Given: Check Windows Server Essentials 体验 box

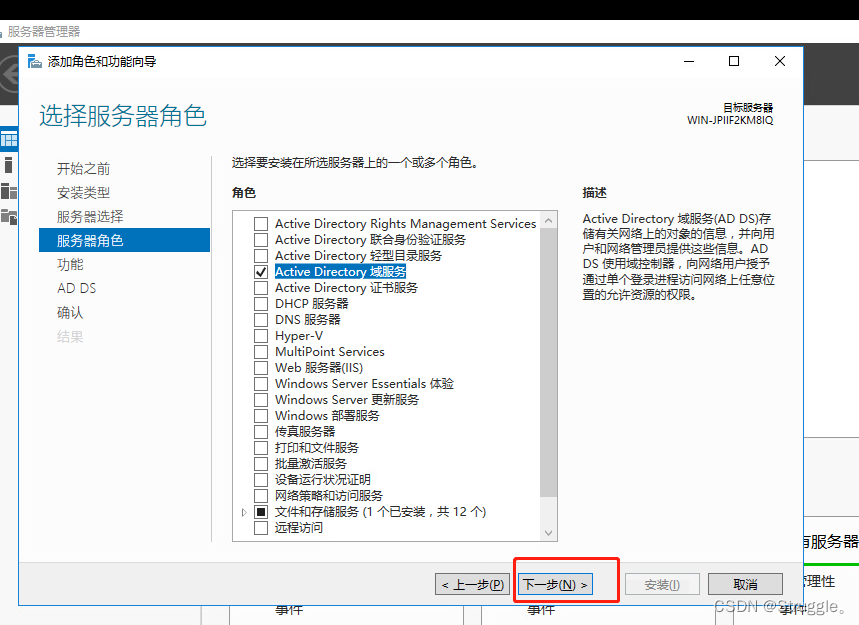Looking at the screenshot, I should pos(261,383).
